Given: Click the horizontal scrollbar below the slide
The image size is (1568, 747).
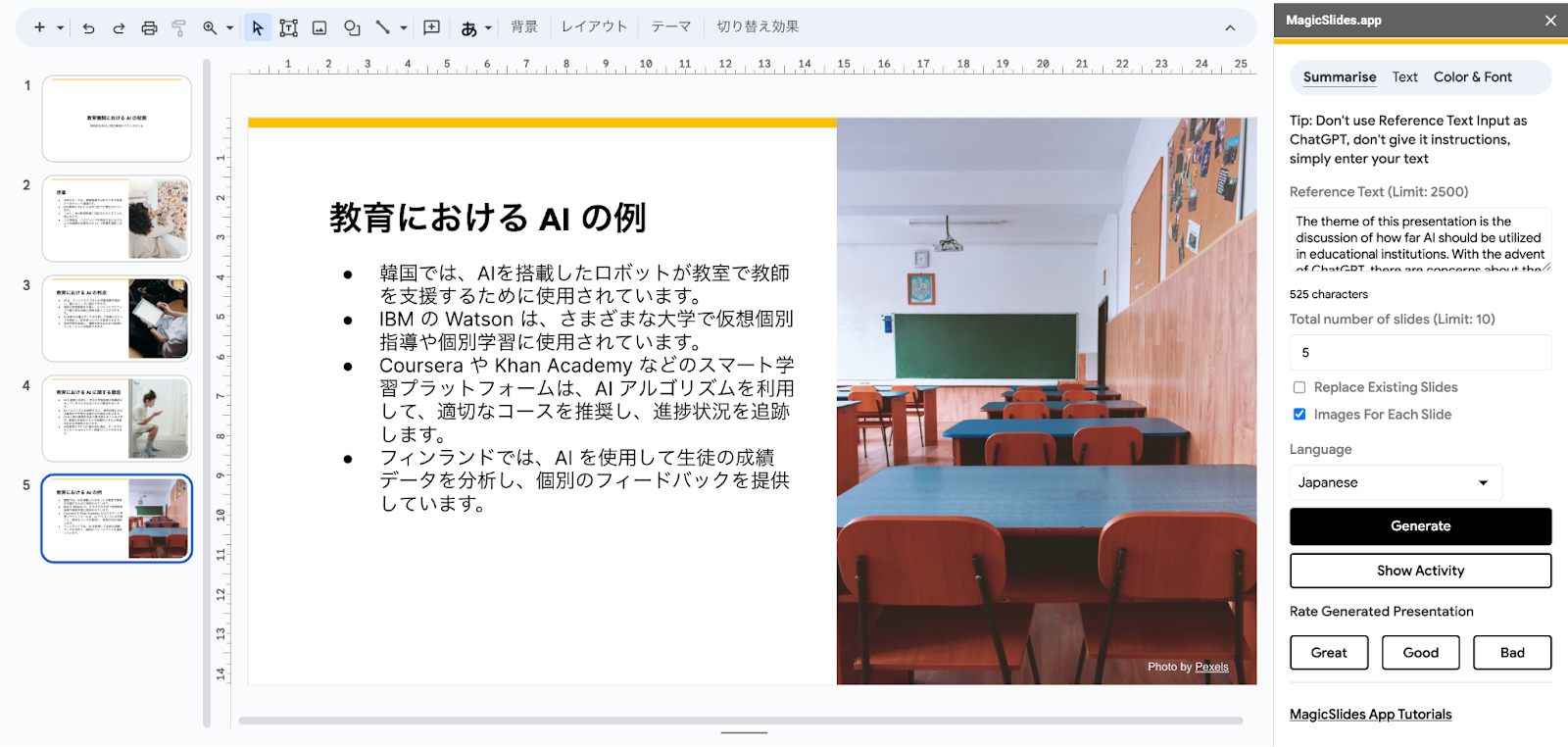Looking at the screenshot, I should tap(741, 721).
